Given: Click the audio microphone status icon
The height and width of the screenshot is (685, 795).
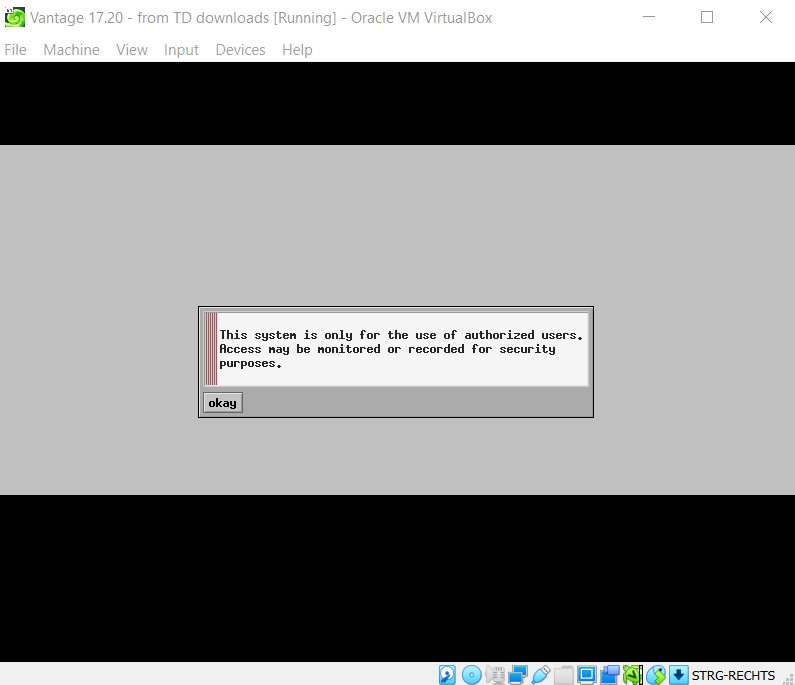Looking at the screenshot, I should (x=495, y=675).
